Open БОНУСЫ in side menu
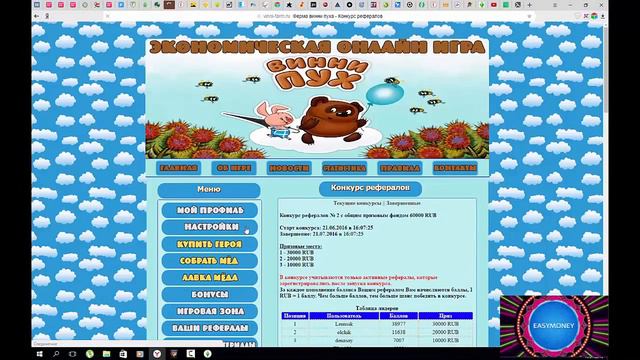 coord(210,294)
